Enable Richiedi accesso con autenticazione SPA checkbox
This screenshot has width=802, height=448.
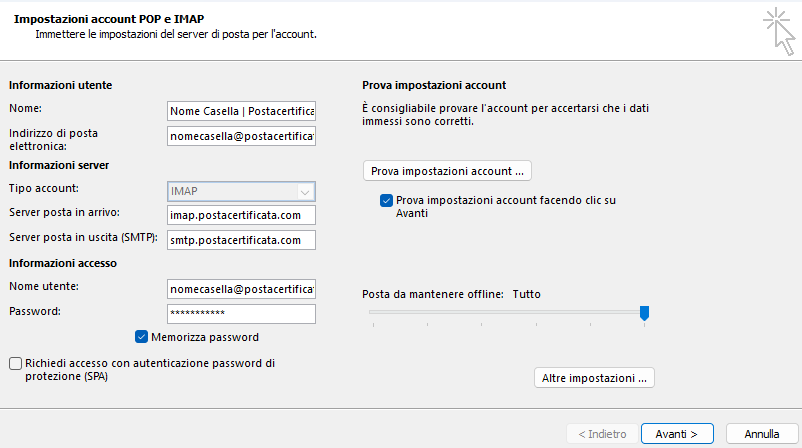click(x=15, y=363)
